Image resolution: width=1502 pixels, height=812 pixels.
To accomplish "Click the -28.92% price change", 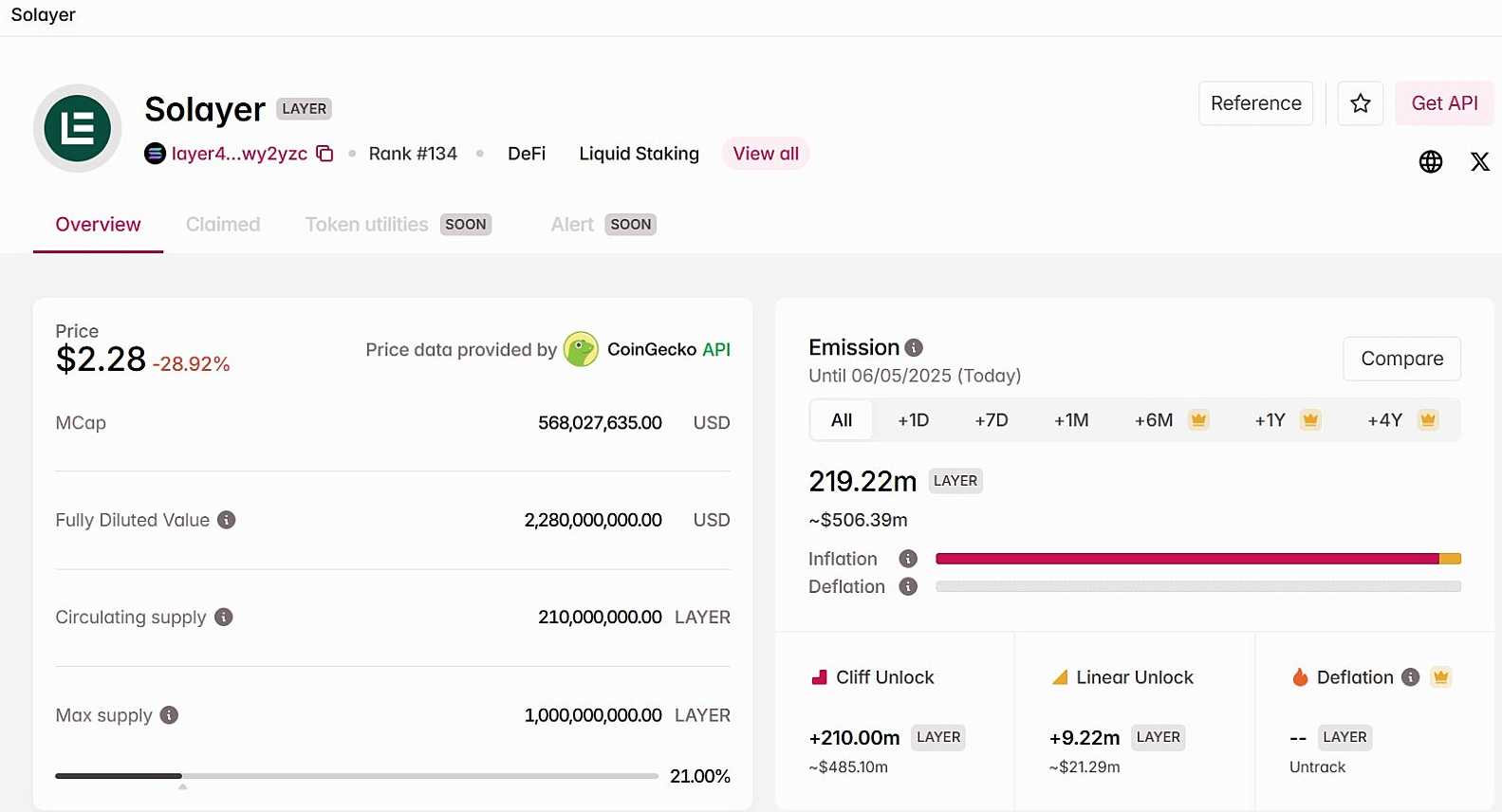I will click(192, 364).
